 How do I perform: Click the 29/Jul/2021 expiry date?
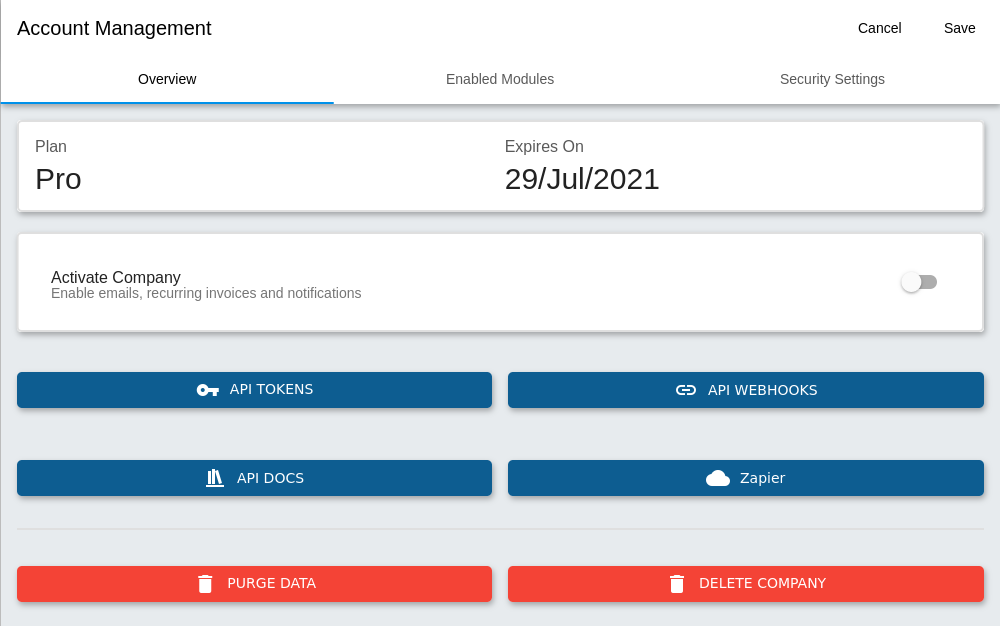click(x=581, y=179)
